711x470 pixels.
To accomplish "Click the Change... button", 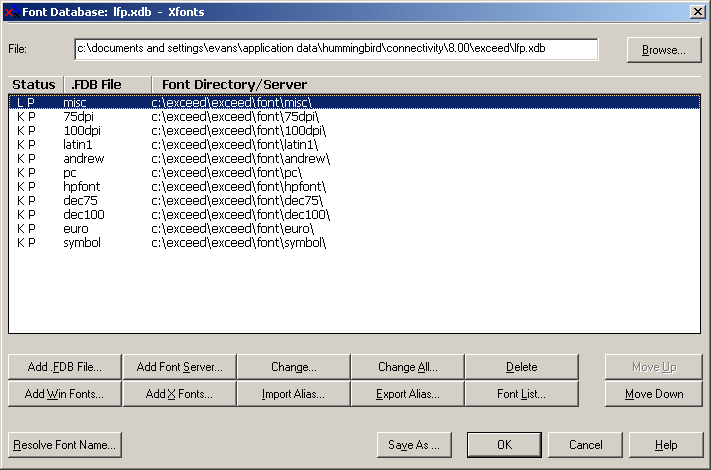I will click(x=294, y=367).
